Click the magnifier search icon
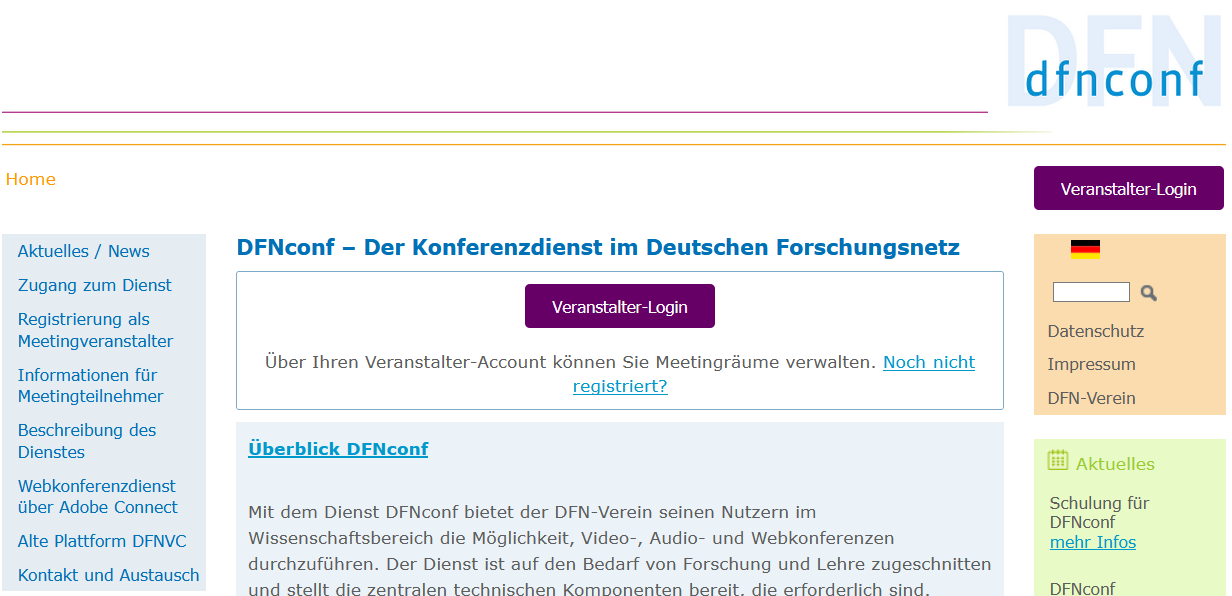This screenshot has height=596, width=1232. pos(1149,293)
